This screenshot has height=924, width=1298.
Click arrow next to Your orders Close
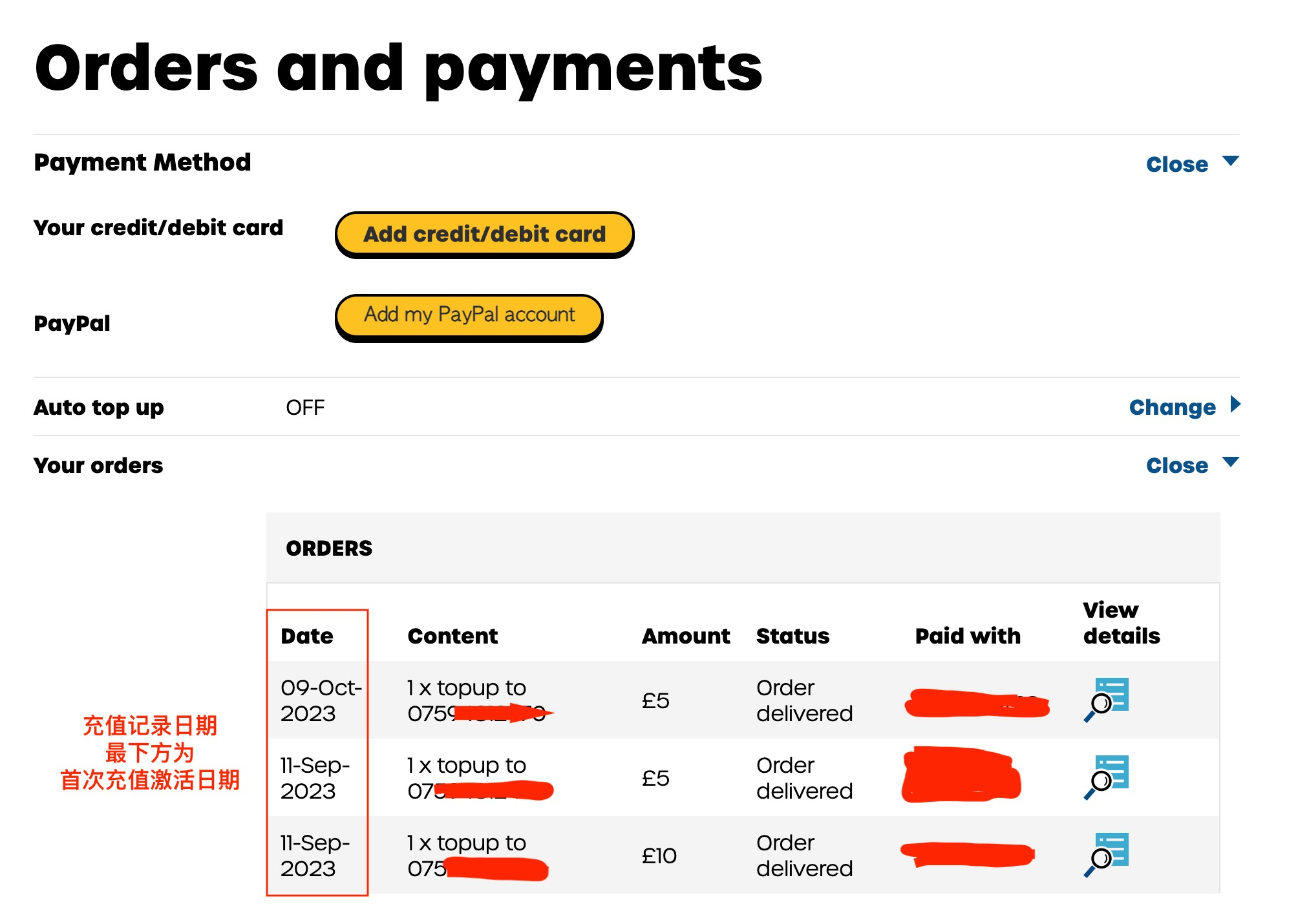(x=1231, y=461)
